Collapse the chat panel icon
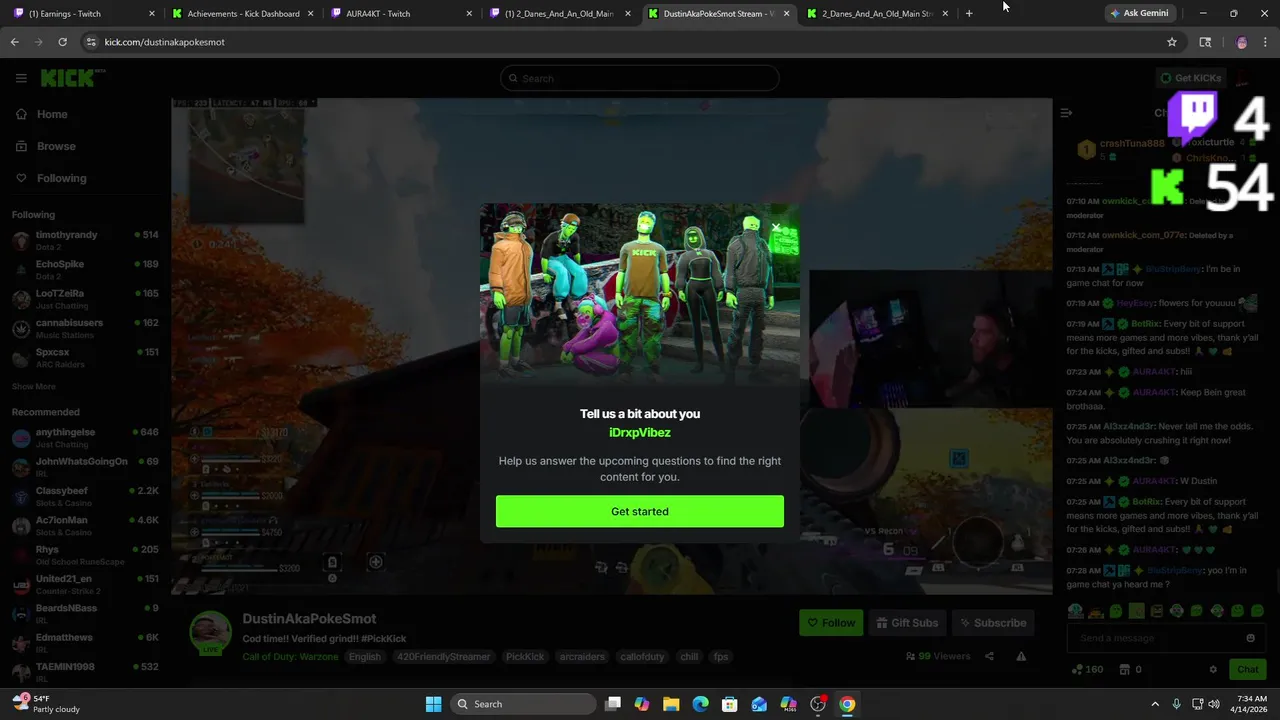The height and width of the screenshot is (720, 1280). [x=1066, y=113]
